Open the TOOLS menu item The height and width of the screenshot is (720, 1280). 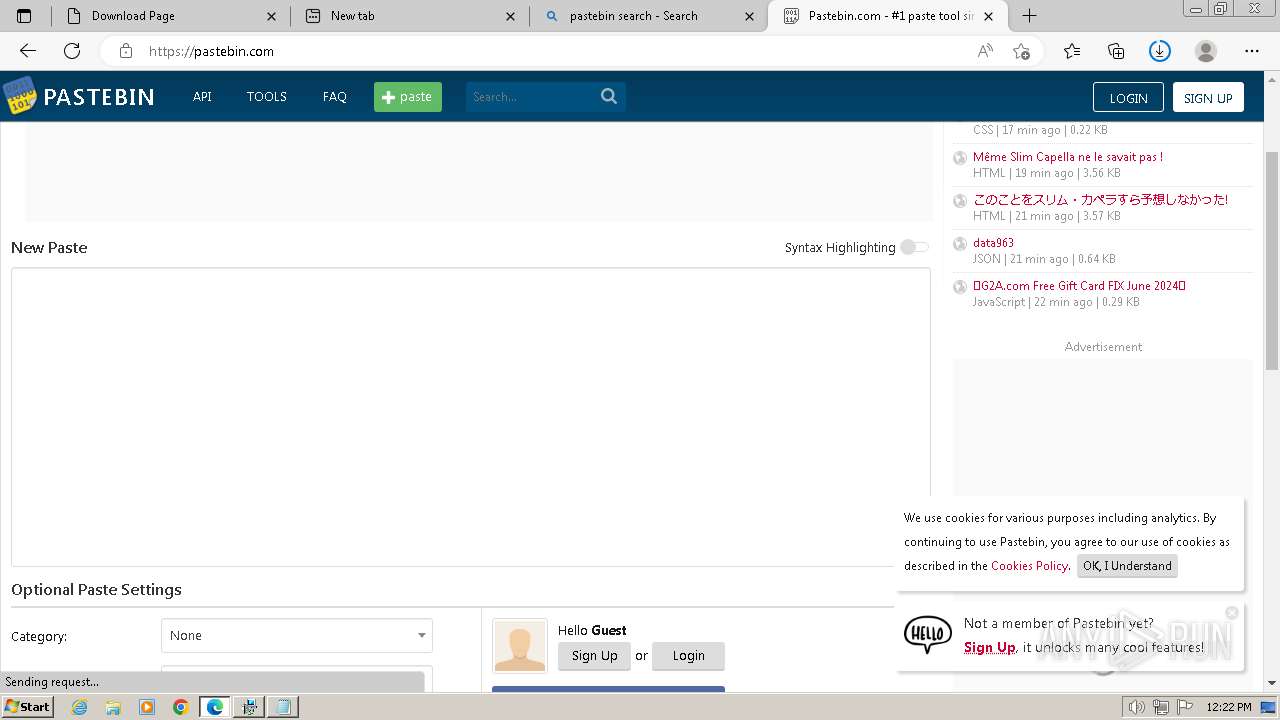coord(267,97)
